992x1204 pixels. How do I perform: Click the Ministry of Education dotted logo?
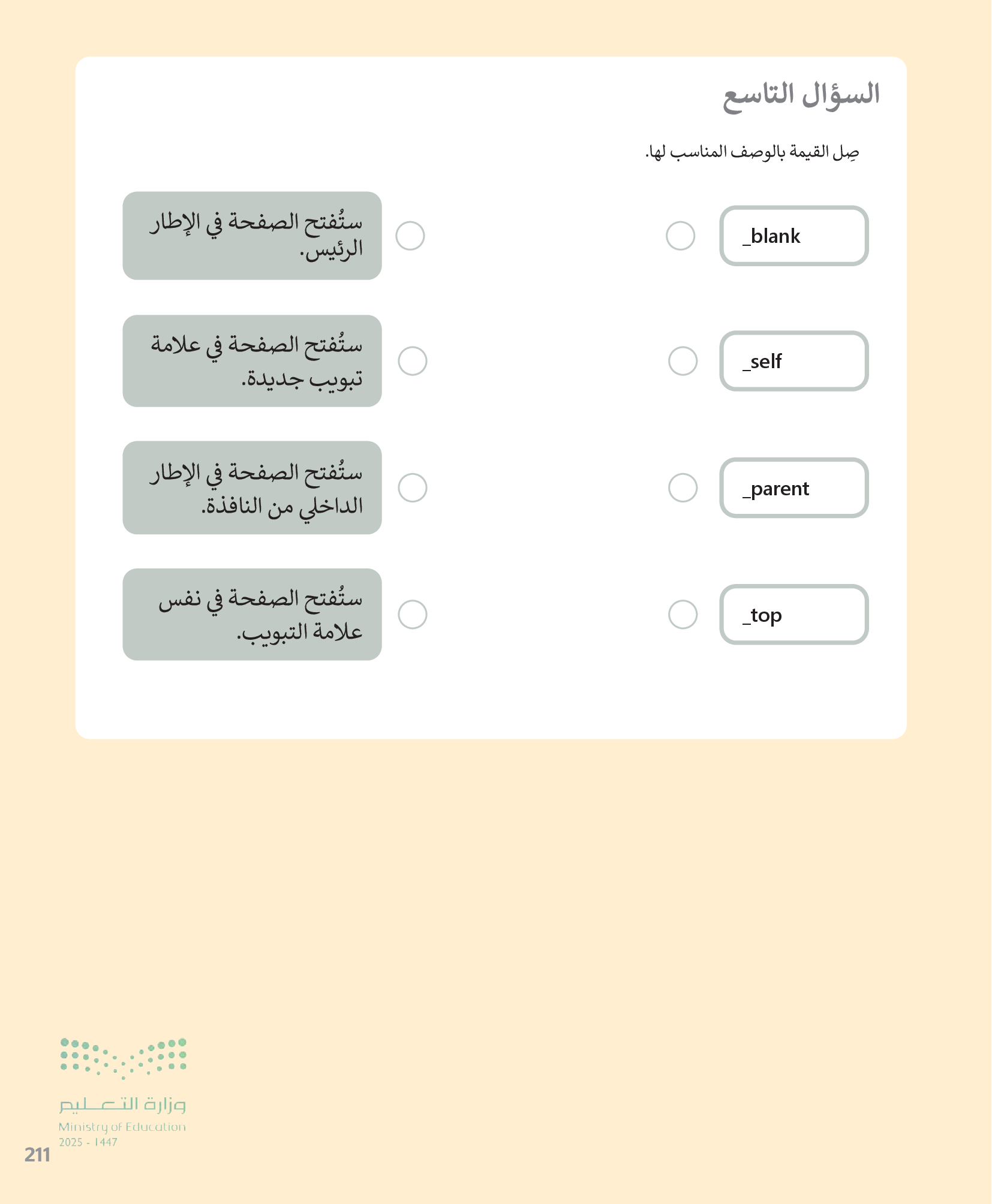123,1059
